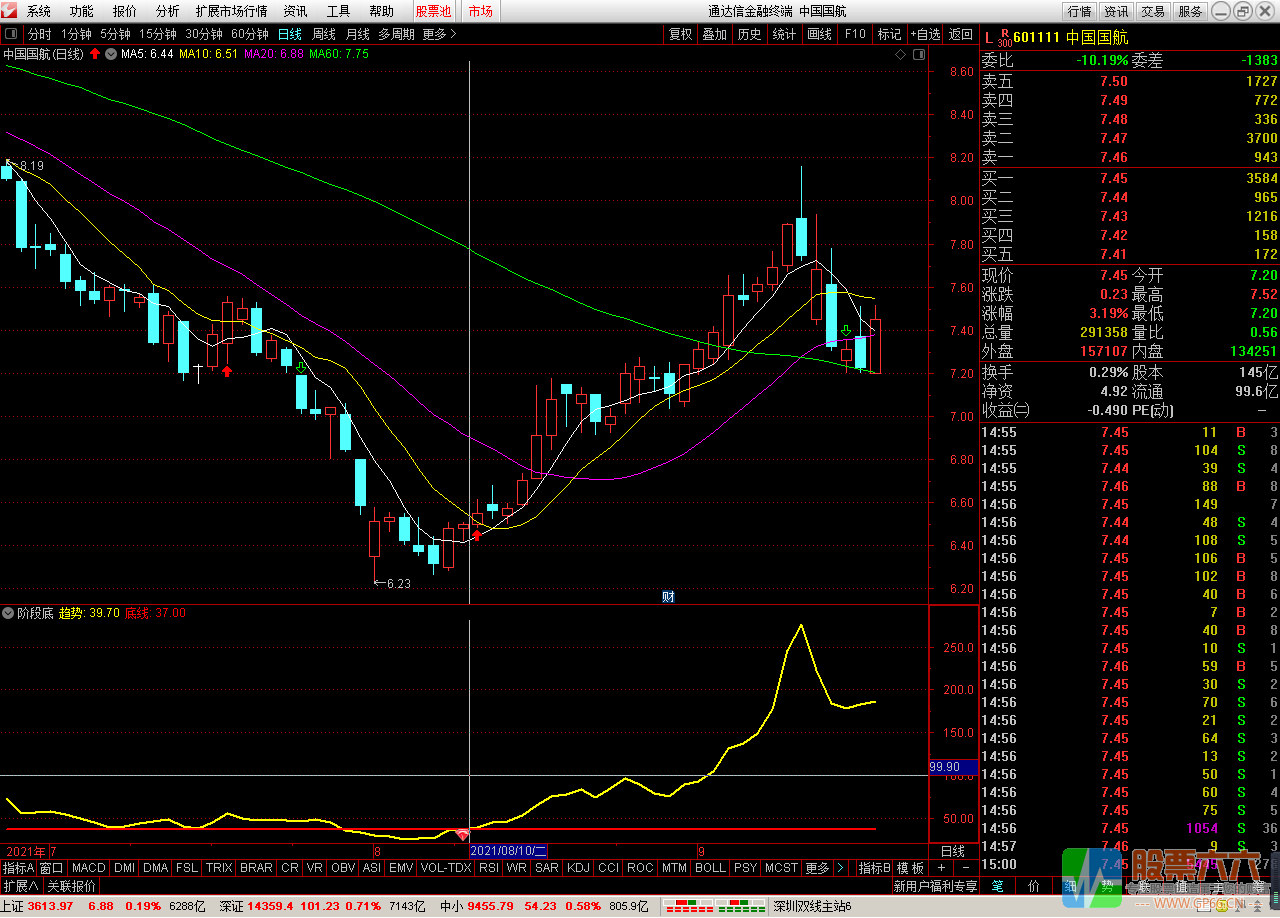1280x918 pixels.
Task: Open the gray circular dropdown beside the MA5 readout
Action: 110,54
